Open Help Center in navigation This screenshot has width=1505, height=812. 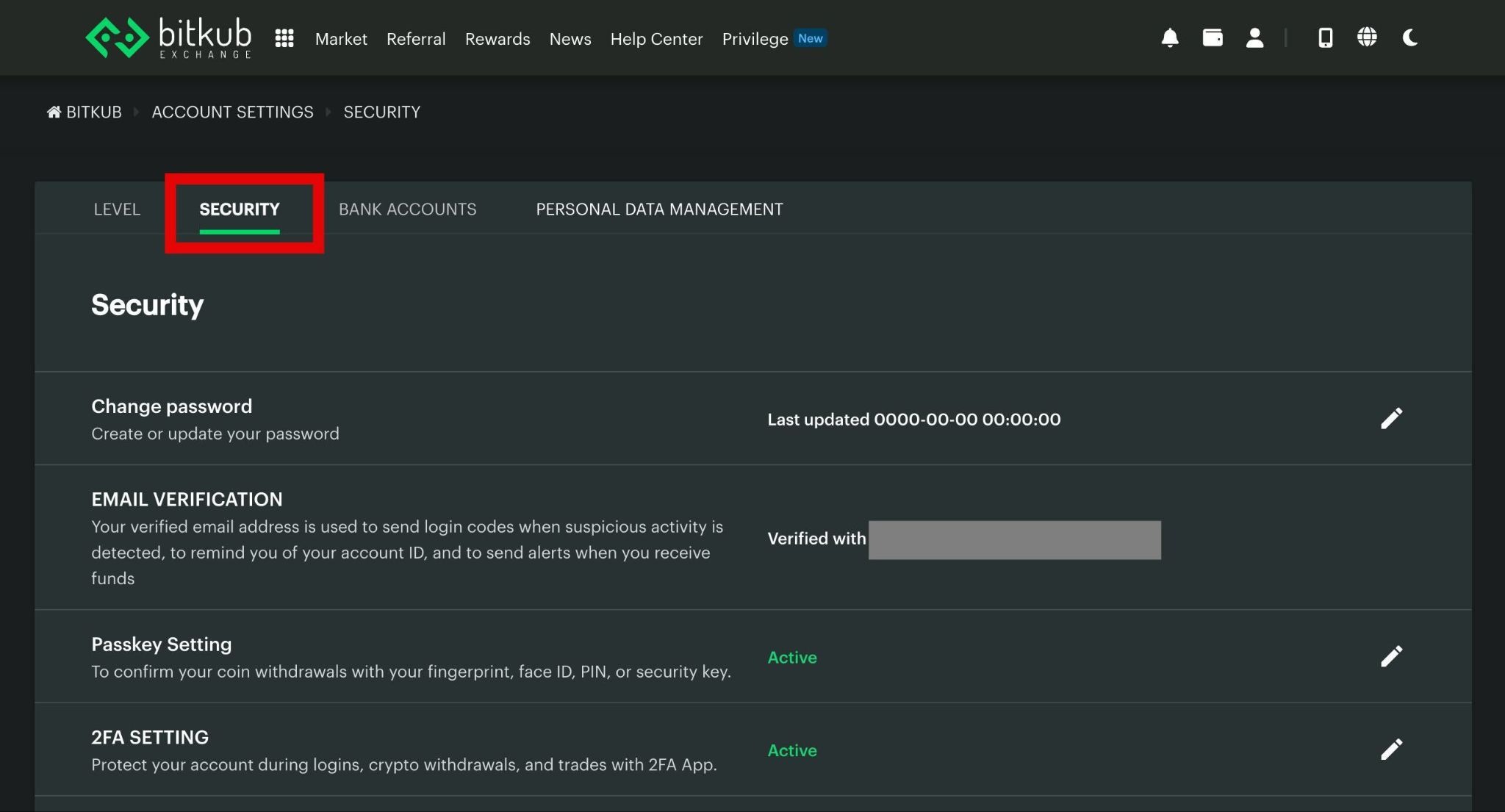coord(656,39)
